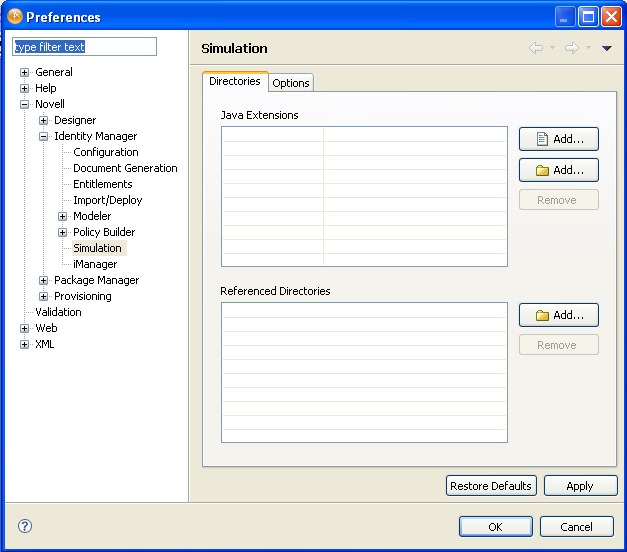Select Policy Builder label
This screenshot has width=627, height=552.
click(x=104, y=232)
